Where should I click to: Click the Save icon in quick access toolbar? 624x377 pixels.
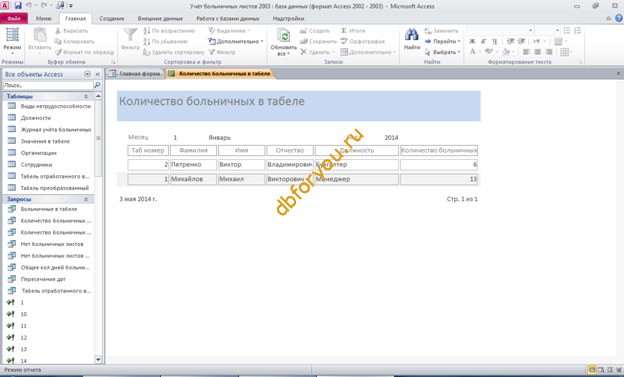[18, 6]
